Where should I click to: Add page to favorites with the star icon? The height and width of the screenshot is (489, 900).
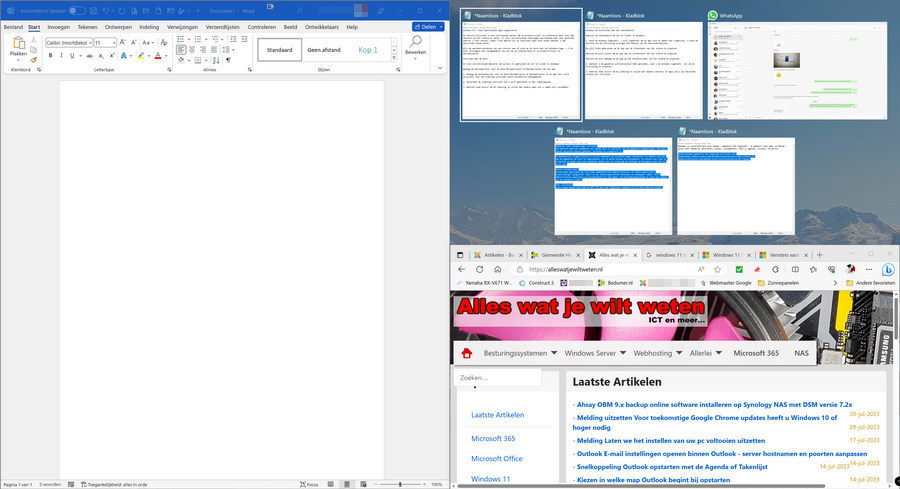717,269
